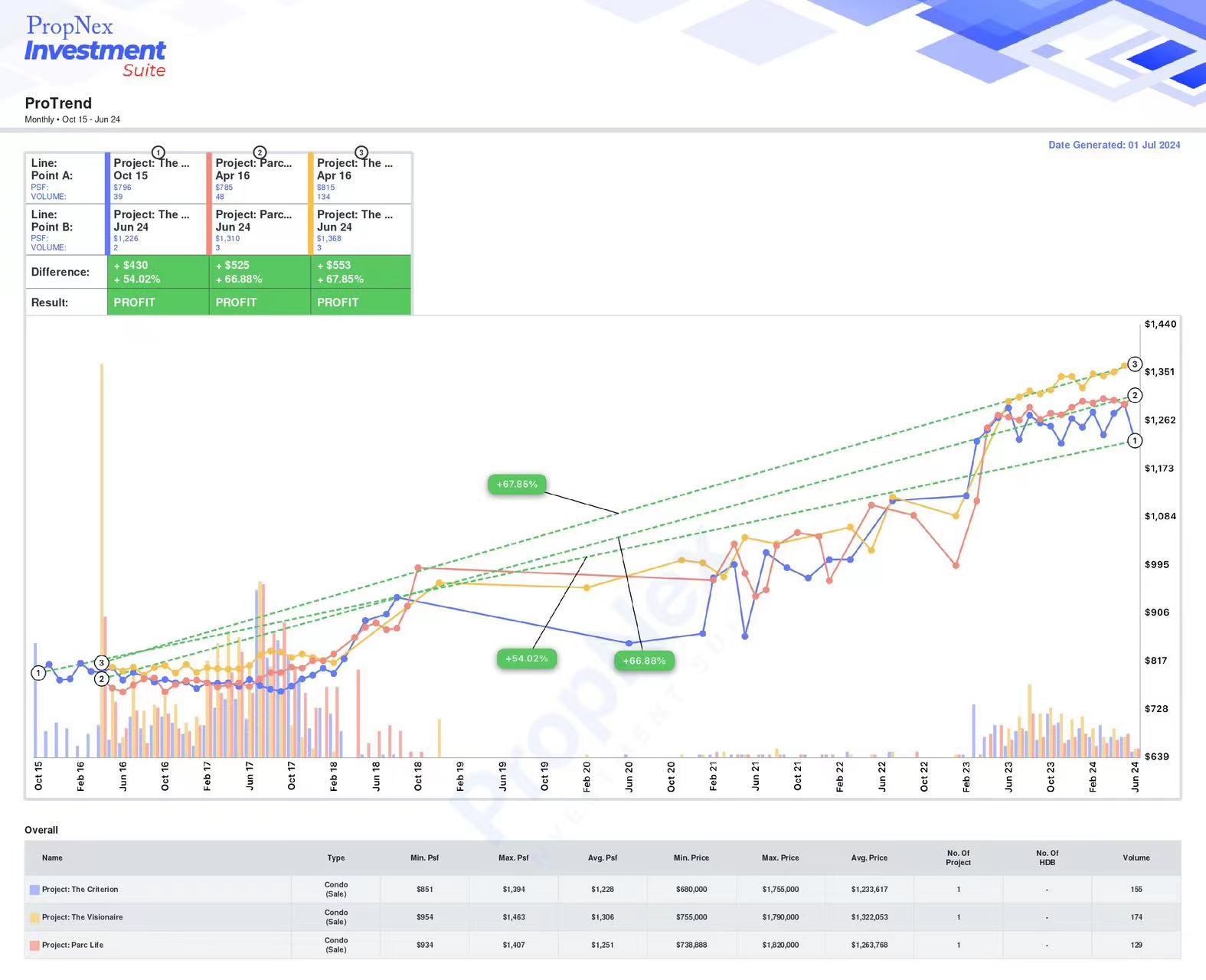Screen dimensions: 1206x980
Task: Click the '$1,173' y-axis label
Action: coord(1159,468)
